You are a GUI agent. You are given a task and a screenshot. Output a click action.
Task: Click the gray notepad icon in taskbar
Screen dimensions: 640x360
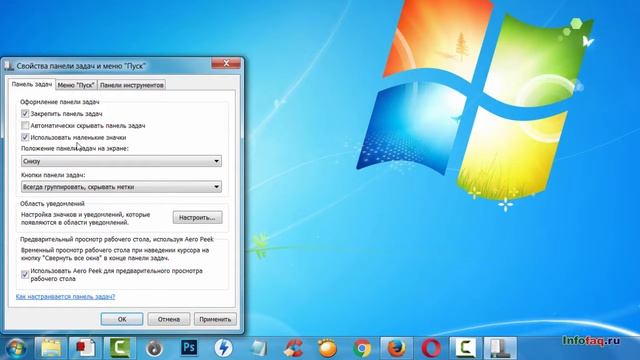(x=258, y=349)
